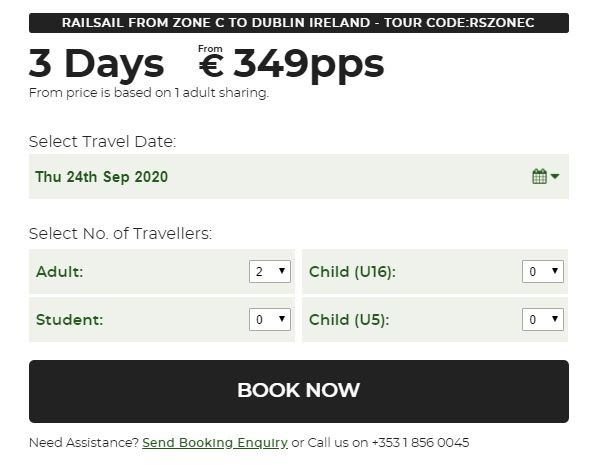
Task: Click the 3 Days duration heading
Action: tap(96, 64)
